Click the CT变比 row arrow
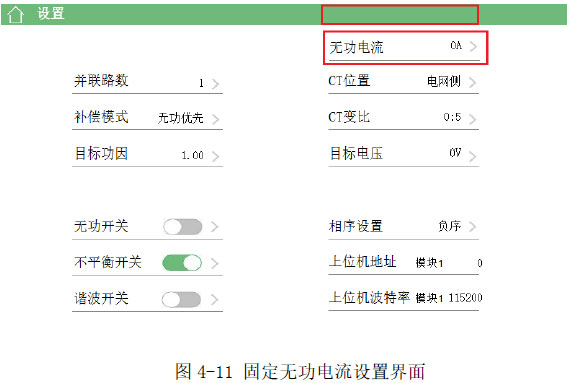 tap(472, 119)
